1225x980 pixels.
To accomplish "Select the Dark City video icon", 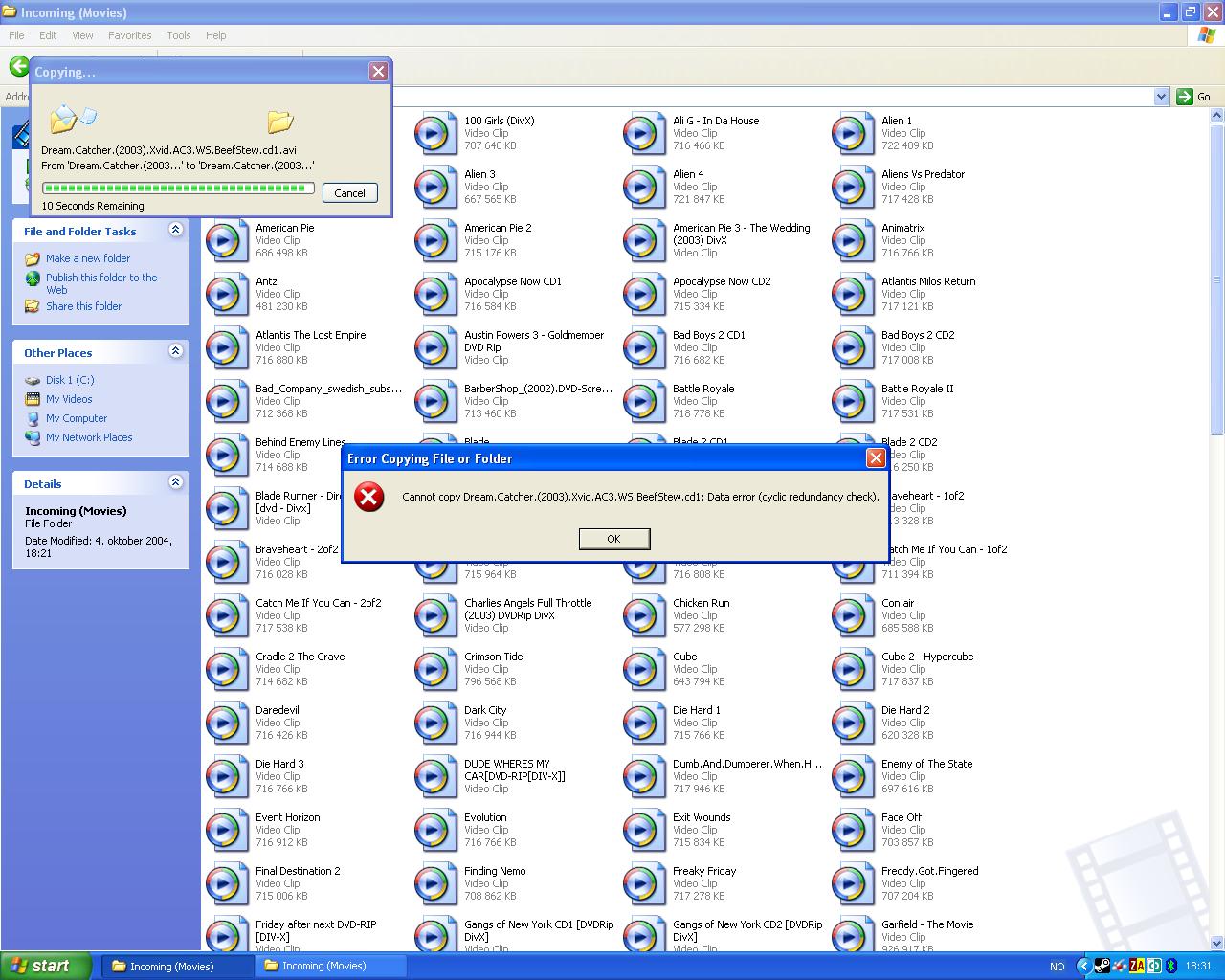I will (x=434, y=724).
